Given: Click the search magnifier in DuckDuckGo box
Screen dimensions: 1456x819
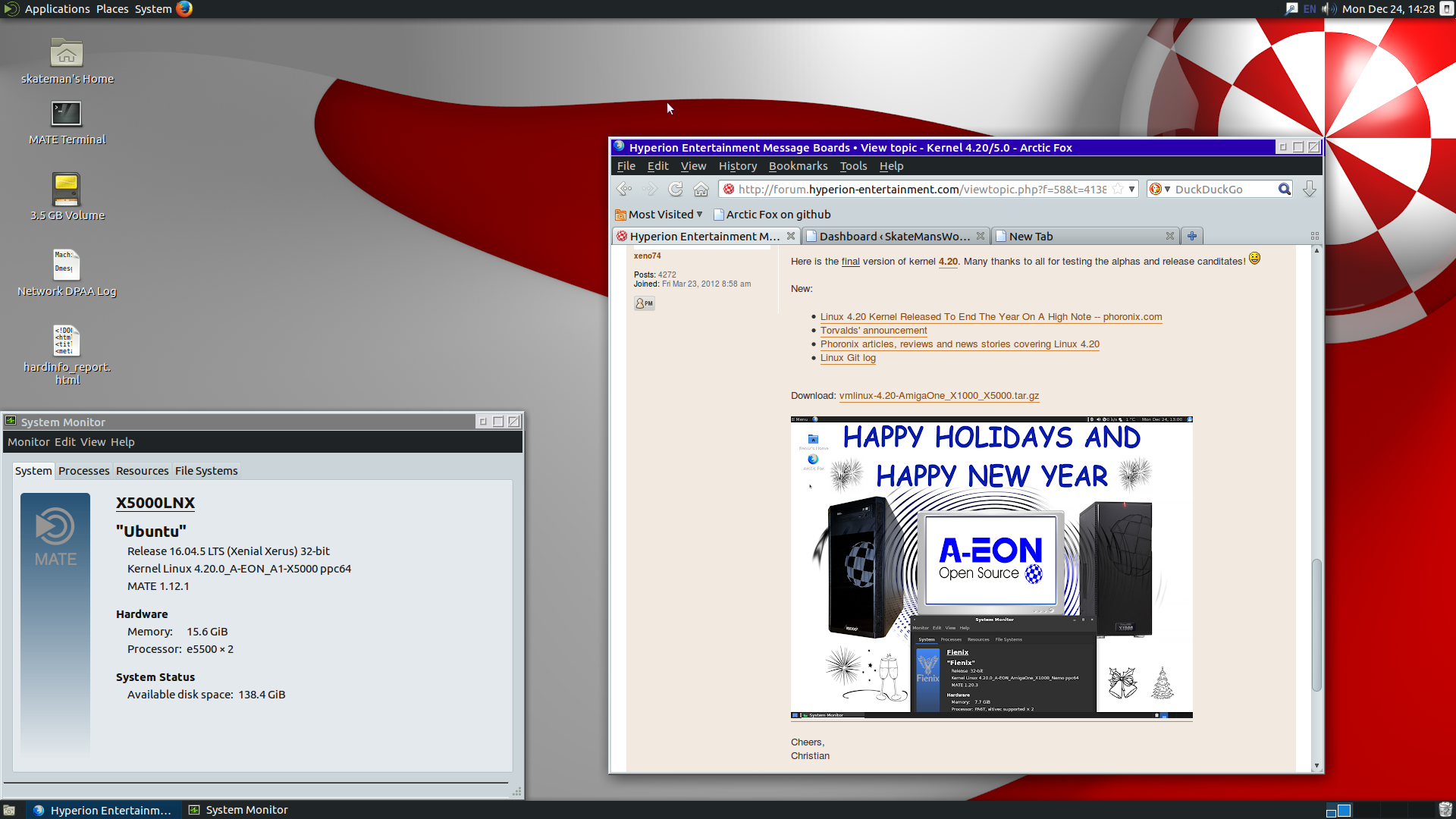Looking at the screenshot, I should tap(1284, 189).
